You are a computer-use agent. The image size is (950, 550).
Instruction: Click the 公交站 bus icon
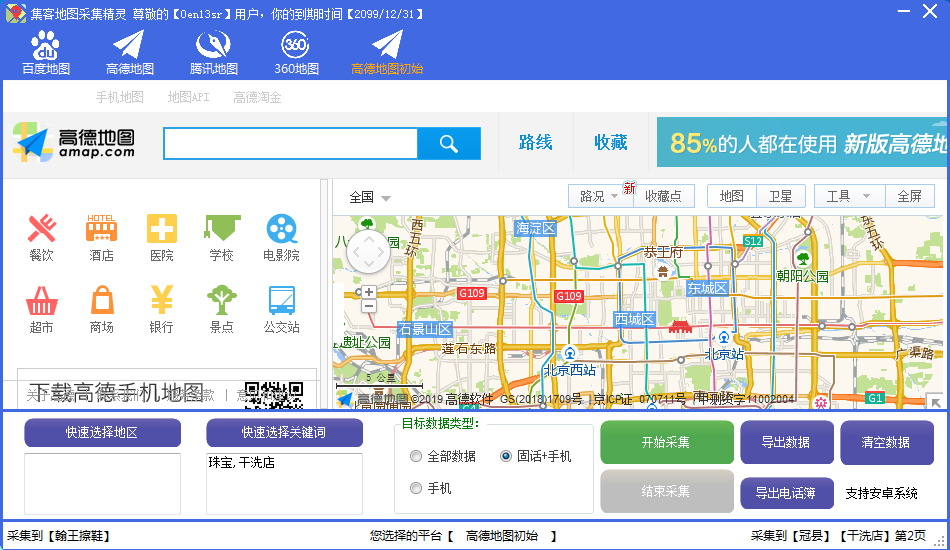pyautogui.click(x=282, y=300)
